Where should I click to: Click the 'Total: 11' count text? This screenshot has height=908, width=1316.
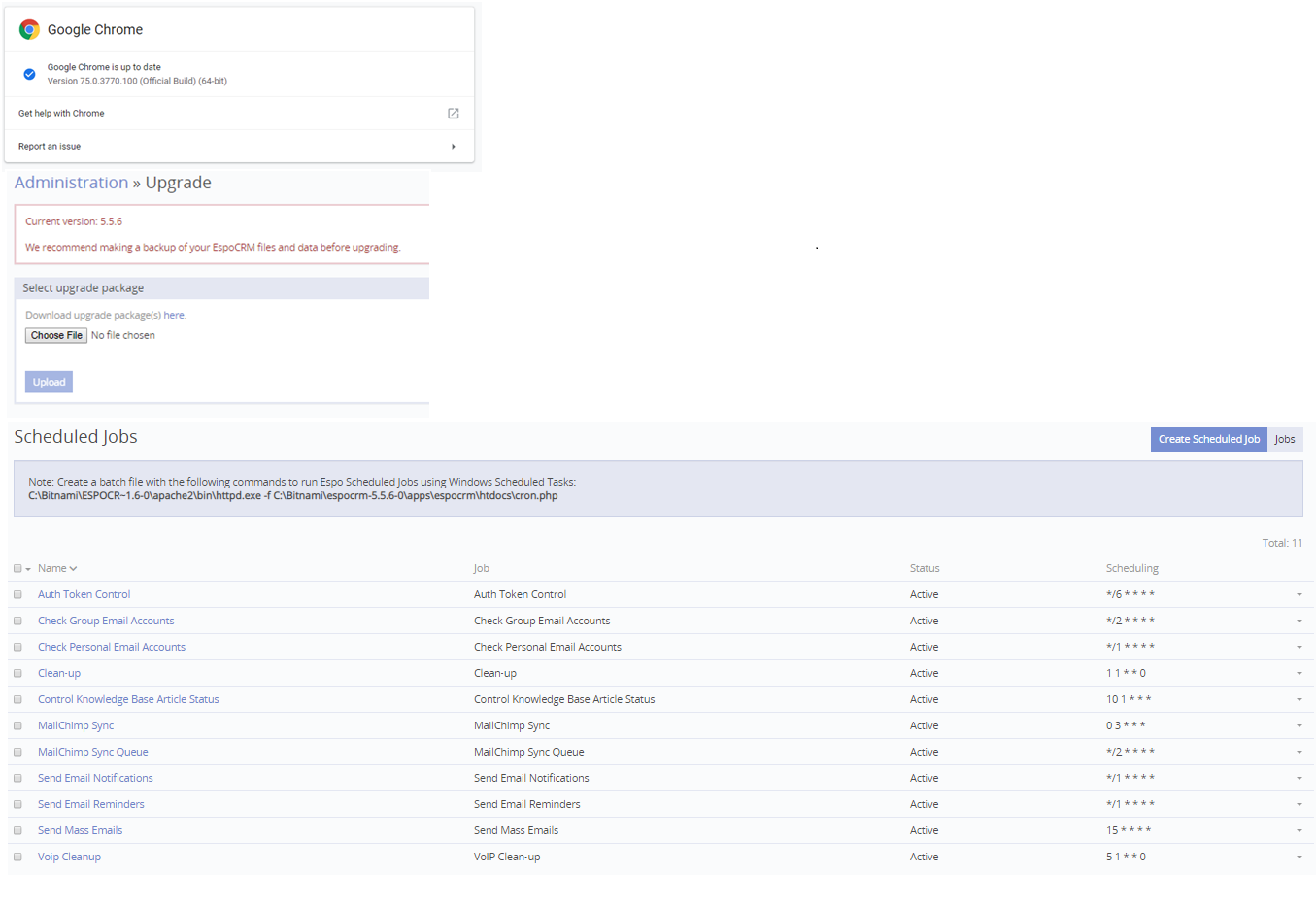(1282, 543)
